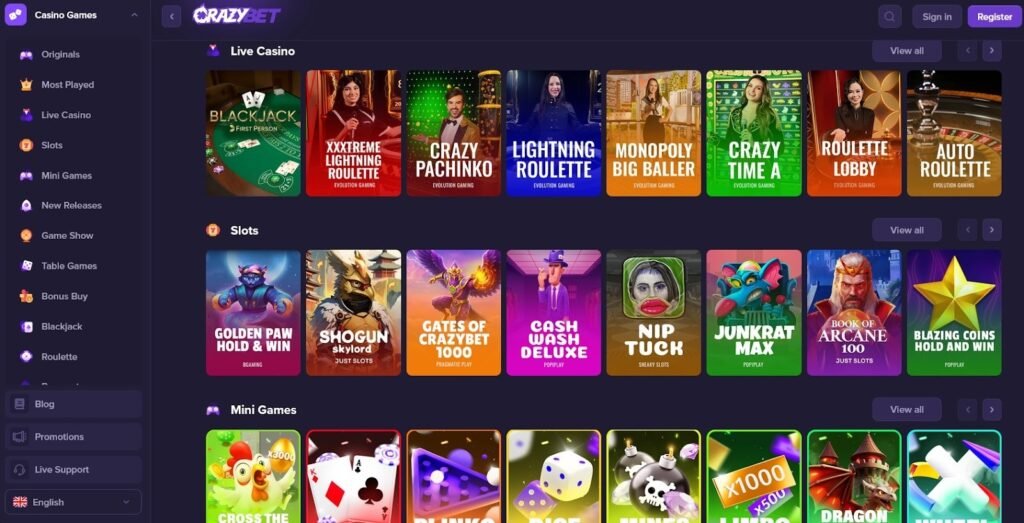This screenshot has height=523, width=1024.
Task: Collapse sidebar using back arrow icon
Action: (x=171, y=16)
